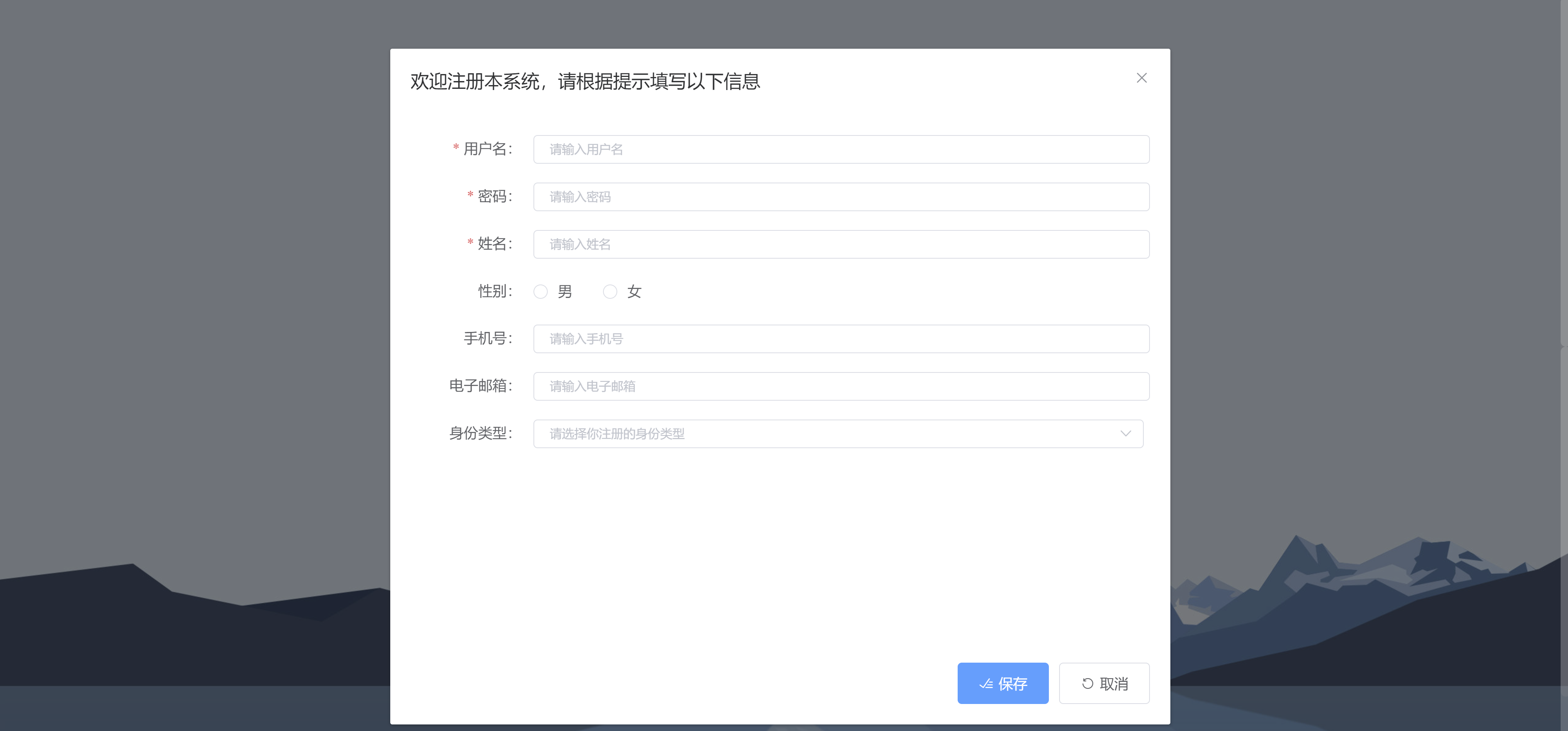The width and height of the screenshot is (1568, 731).
Task: Expand the identity type chevron arrow
Action: coord(1125,434)
